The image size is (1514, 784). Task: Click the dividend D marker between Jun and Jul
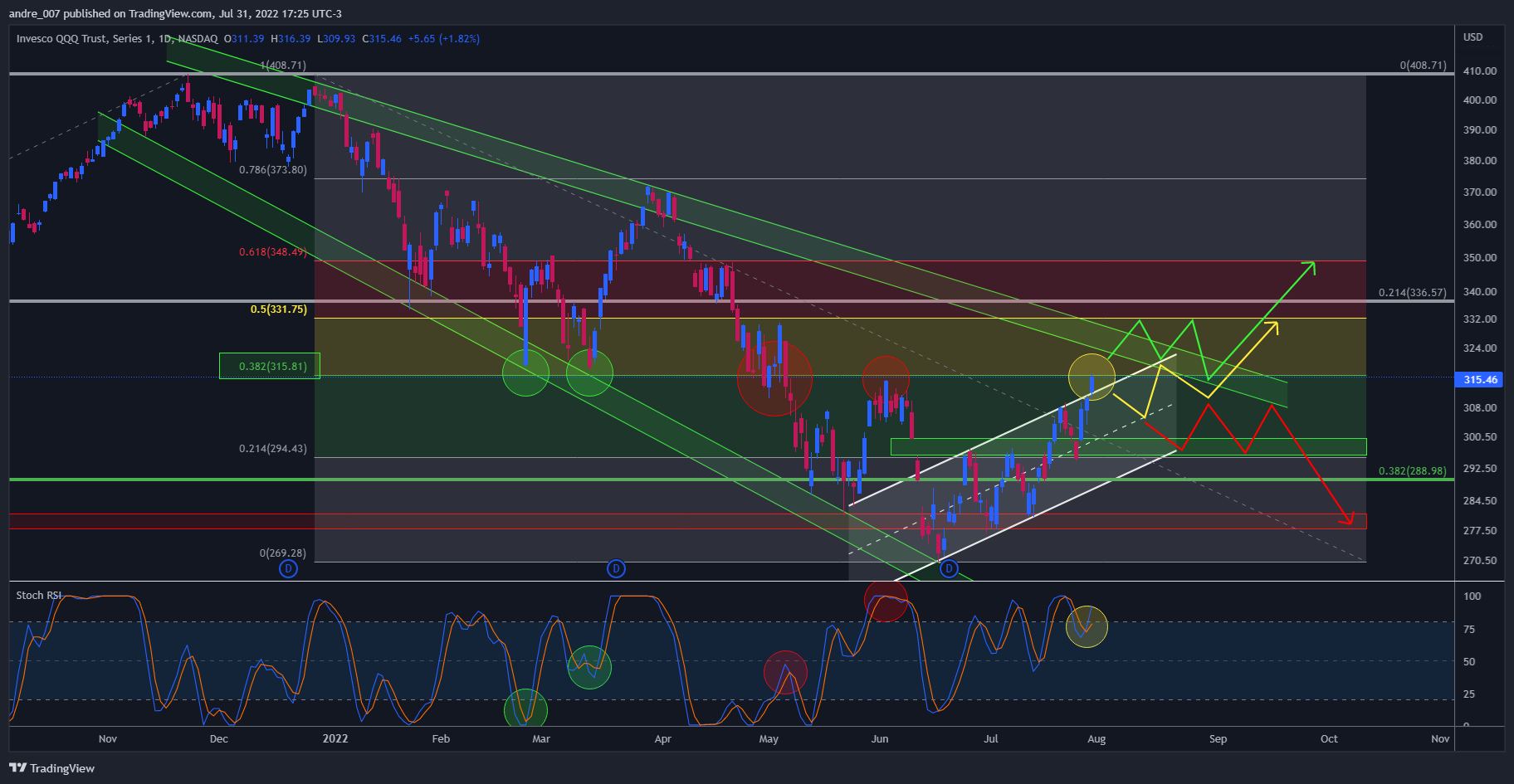(949, 569)
